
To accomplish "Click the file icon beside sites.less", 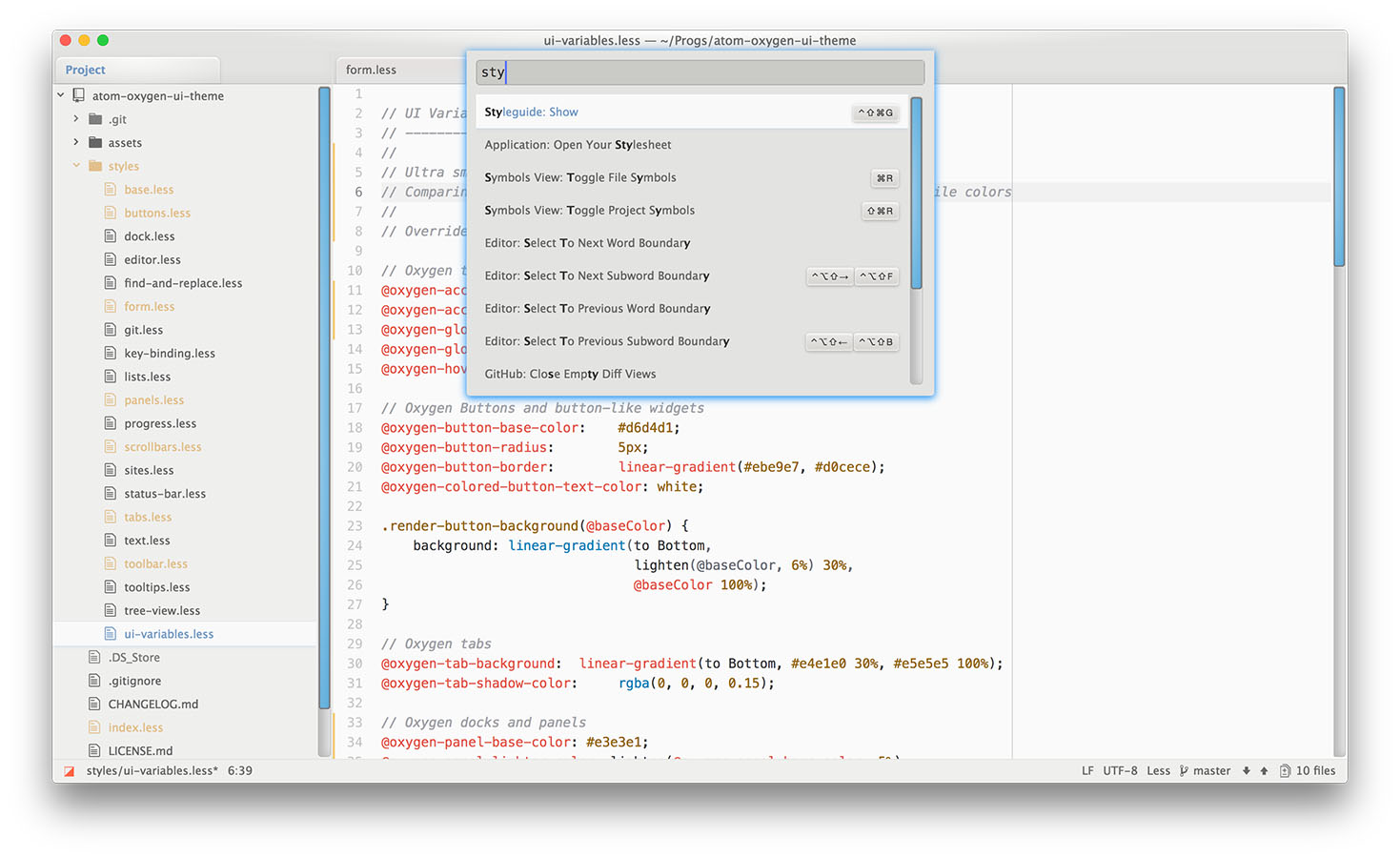I will pyautogui.click(x=111, y=470).
